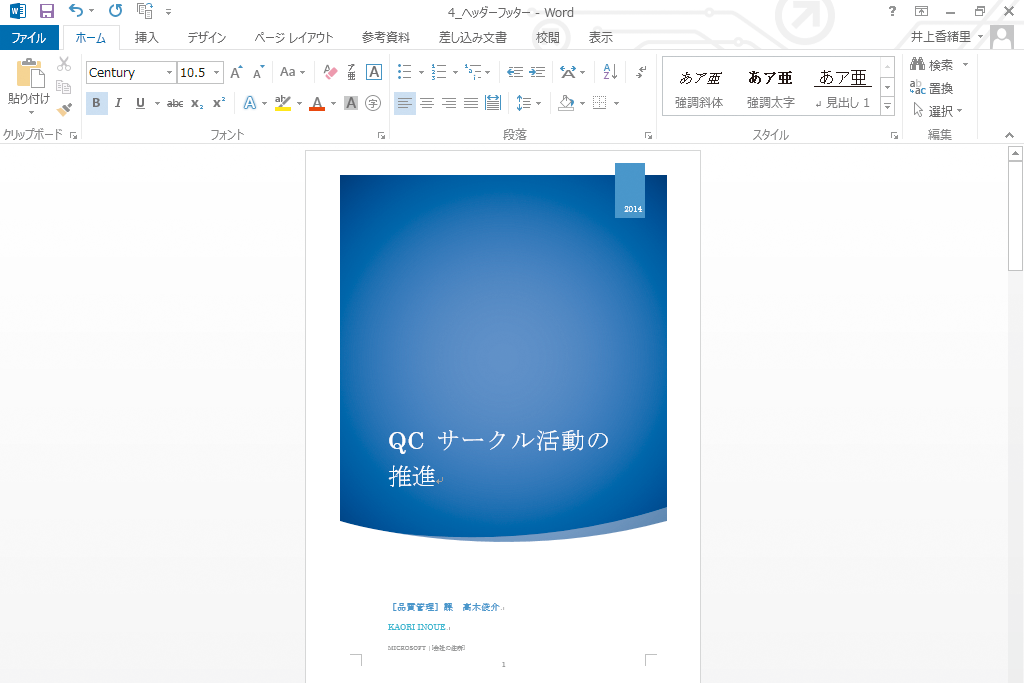
Task: Click 置換 replace button
Action: [932, 88]
